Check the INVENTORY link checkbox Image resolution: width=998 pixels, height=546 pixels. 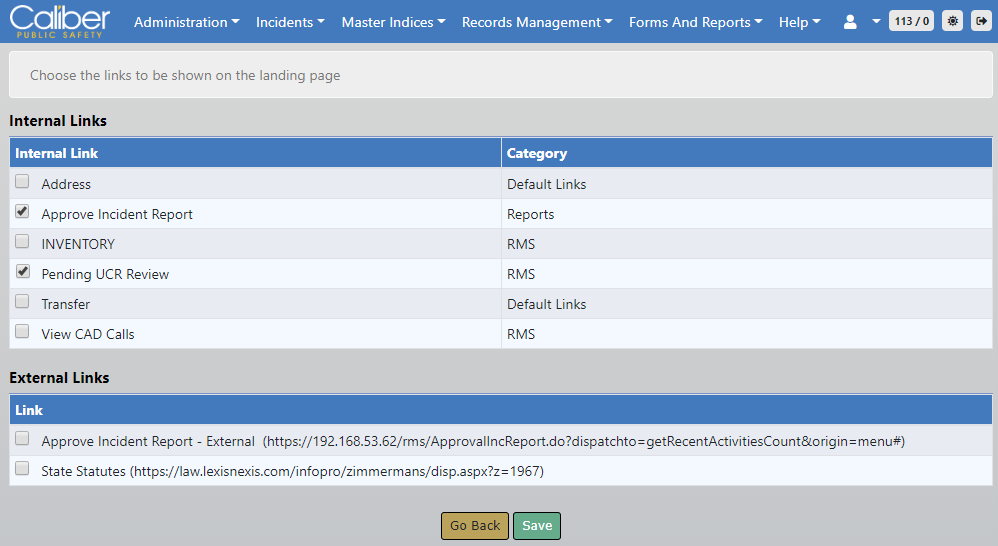click(x=22, y=242)
